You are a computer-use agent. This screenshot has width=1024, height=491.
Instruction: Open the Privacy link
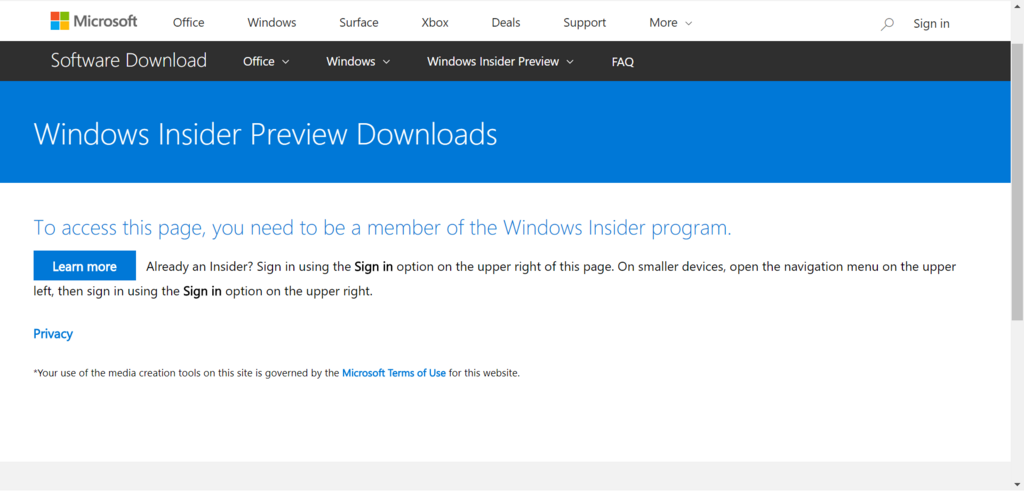pyautogui.click(x=53, y=334)
